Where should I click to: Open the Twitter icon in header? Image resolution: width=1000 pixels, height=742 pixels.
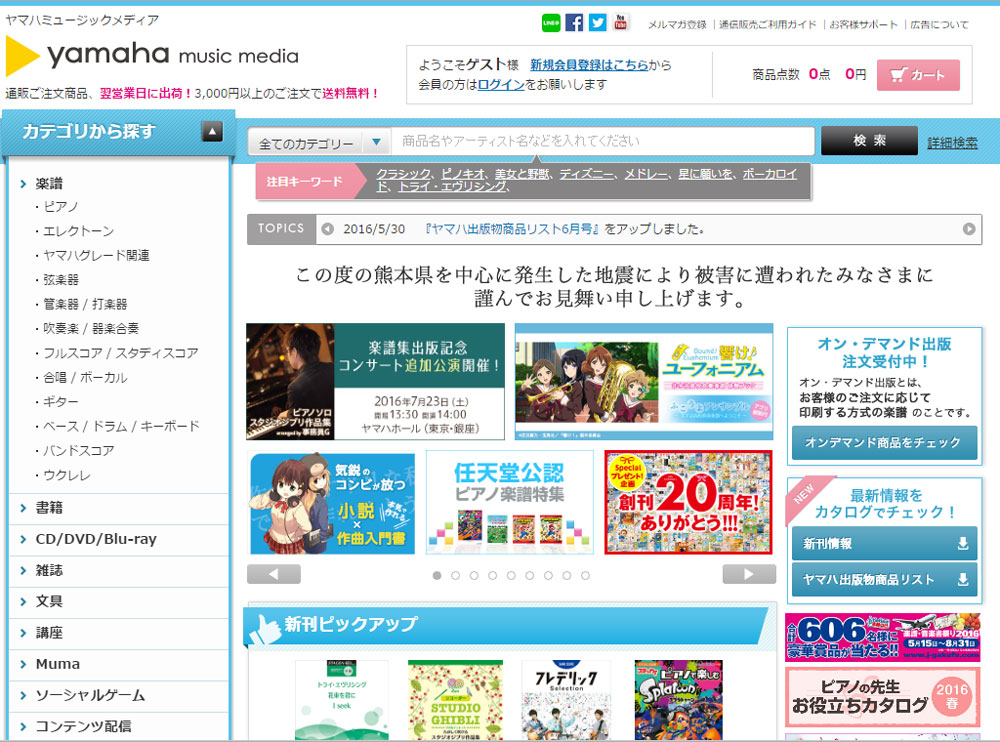[597, 23]
